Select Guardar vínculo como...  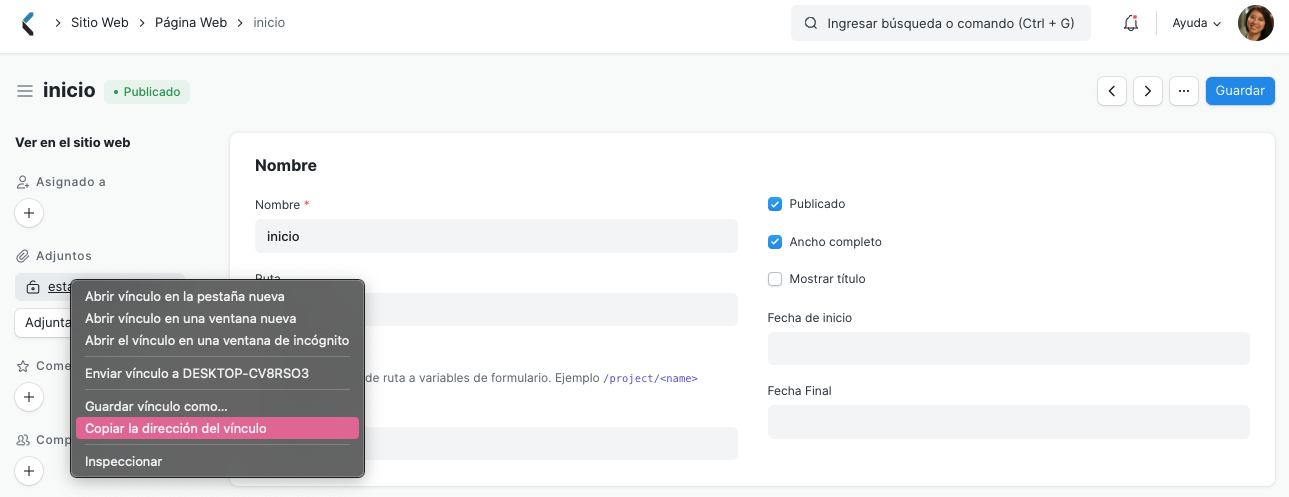[x=217, y=406]
